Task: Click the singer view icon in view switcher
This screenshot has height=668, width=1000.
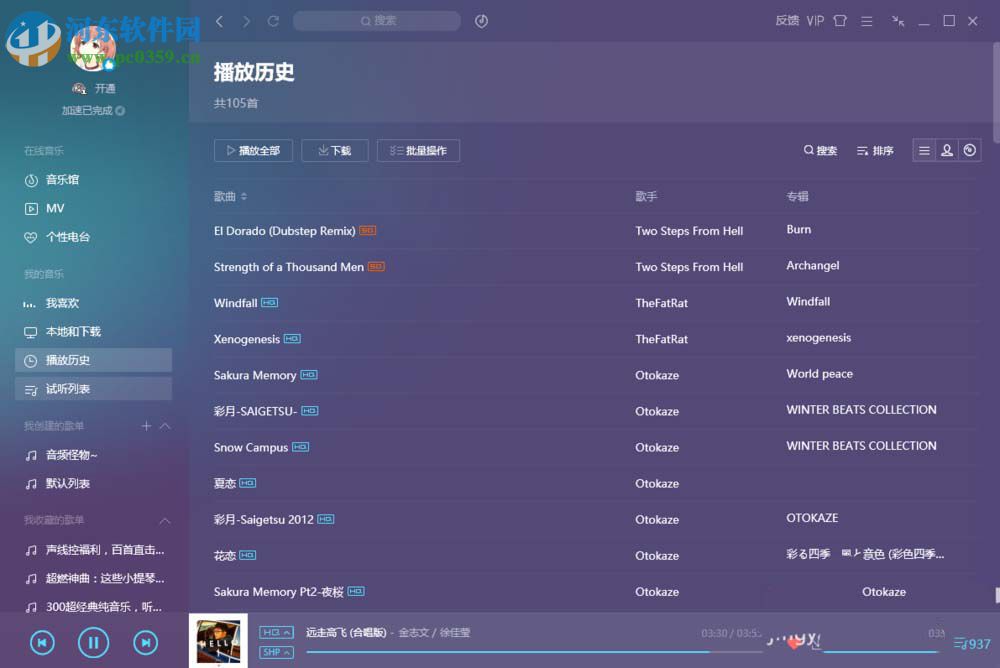Action: tap(946, 149)
